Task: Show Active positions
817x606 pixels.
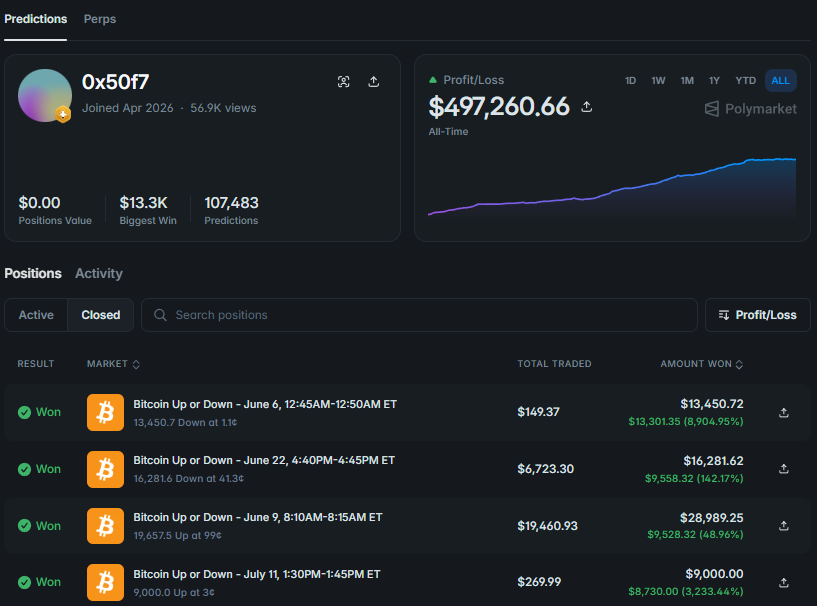Action: coord(36,315)
